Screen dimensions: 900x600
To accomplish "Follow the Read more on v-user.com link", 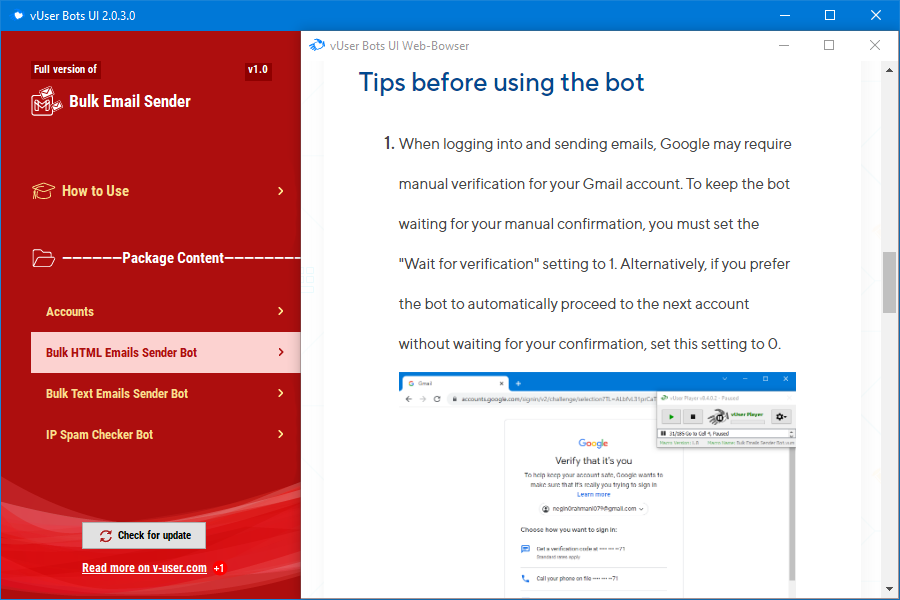I will point(144,568).
